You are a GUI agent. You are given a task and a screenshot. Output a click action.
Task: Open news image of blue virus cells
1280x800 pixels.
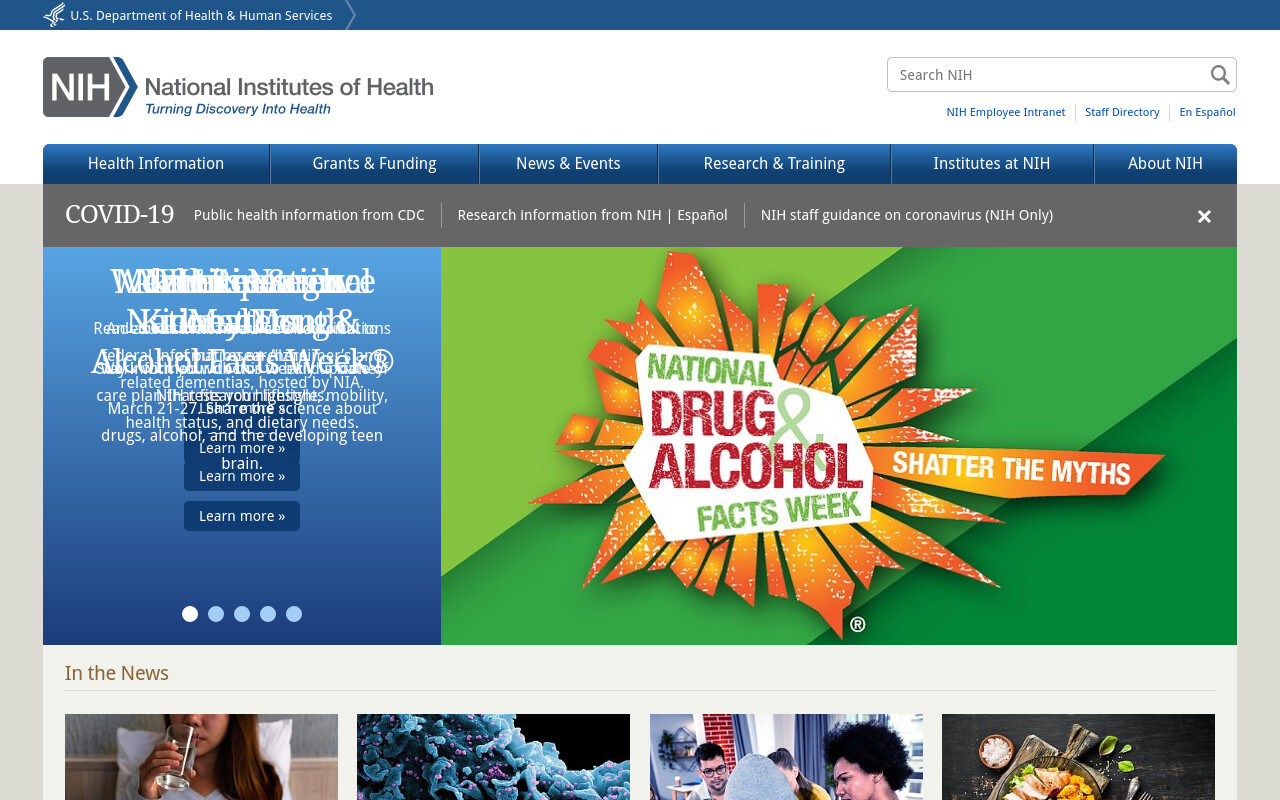click(493, 757)
